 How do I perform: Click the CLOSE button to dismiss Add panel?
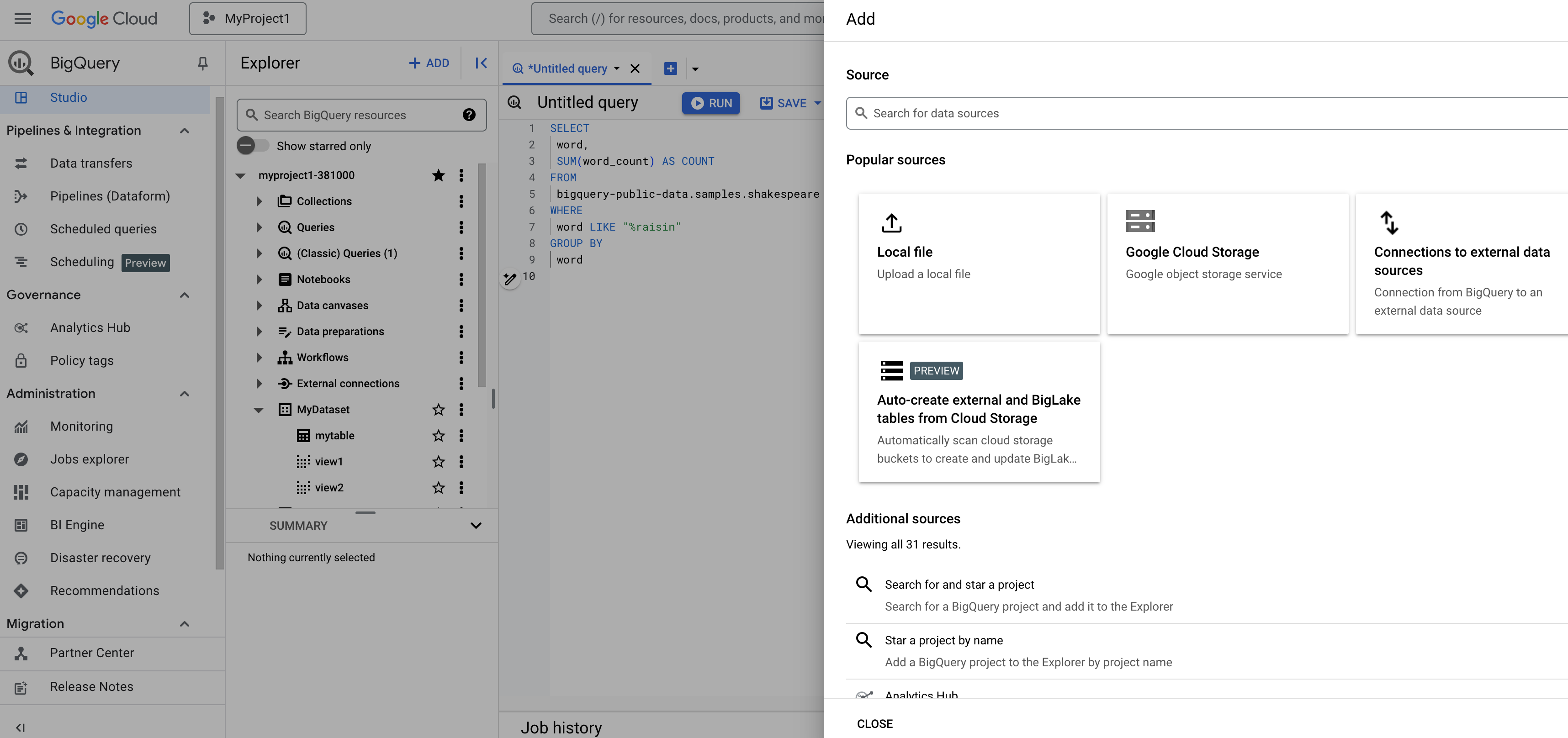pyautogui.click(x=874, y=723)
